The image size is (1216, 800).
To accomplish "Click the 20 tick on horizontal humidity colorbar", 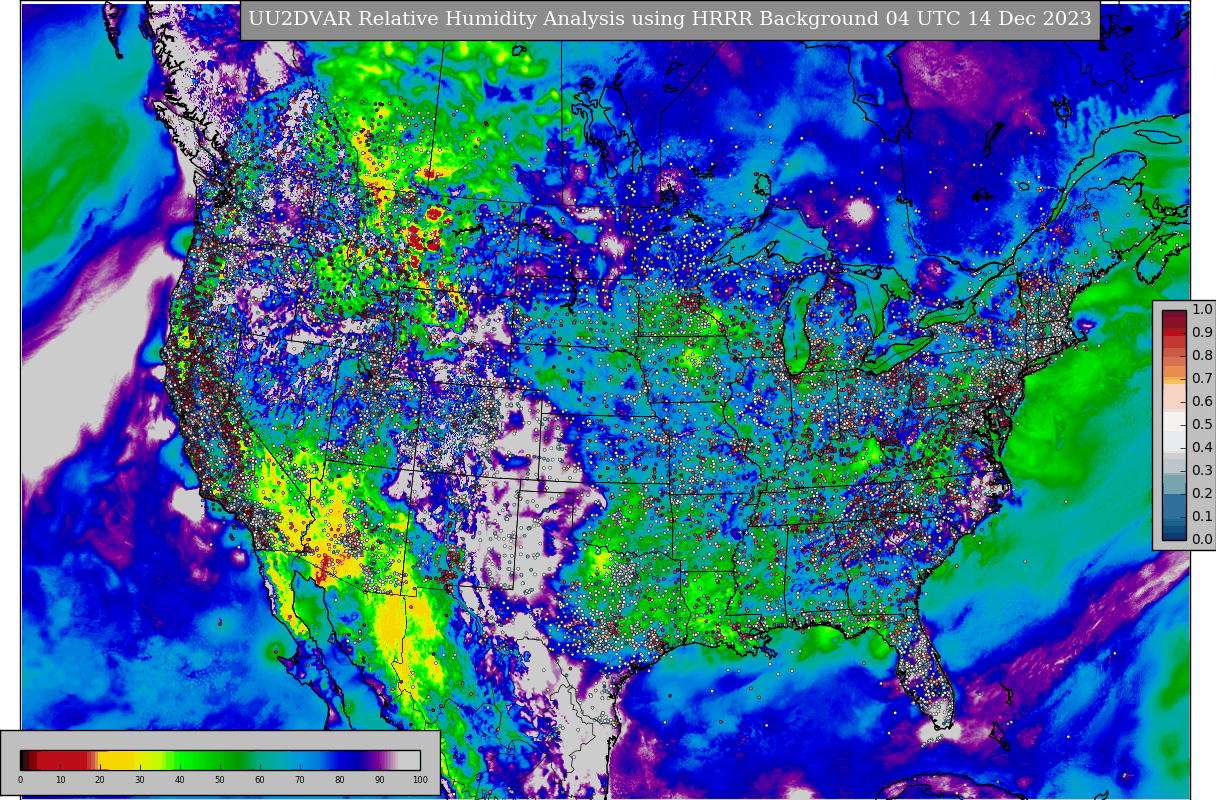I will pos(100,780).
